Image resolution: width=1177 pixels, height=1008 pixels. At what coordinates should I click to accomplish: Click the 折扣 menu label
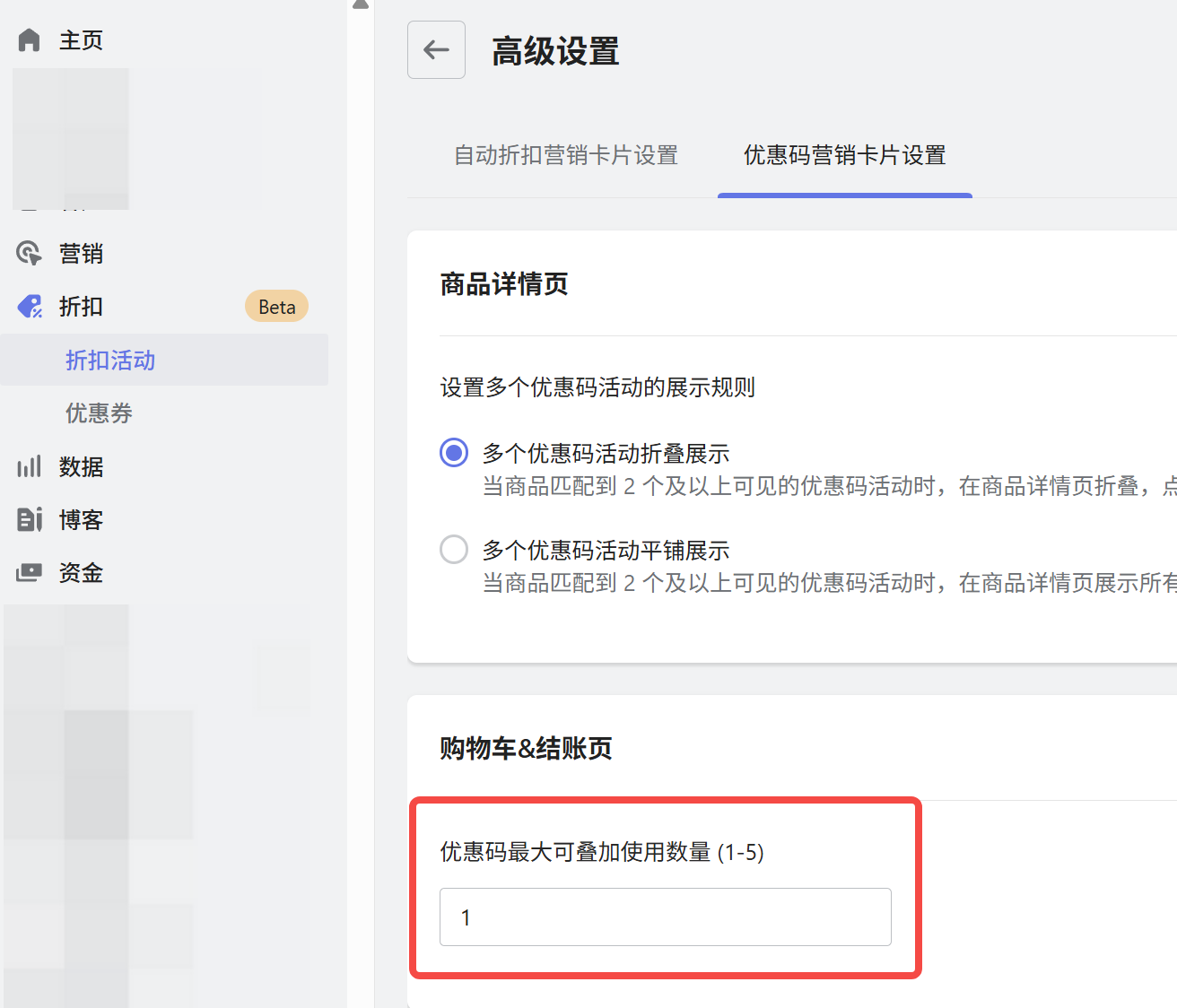tap(81, 307)
